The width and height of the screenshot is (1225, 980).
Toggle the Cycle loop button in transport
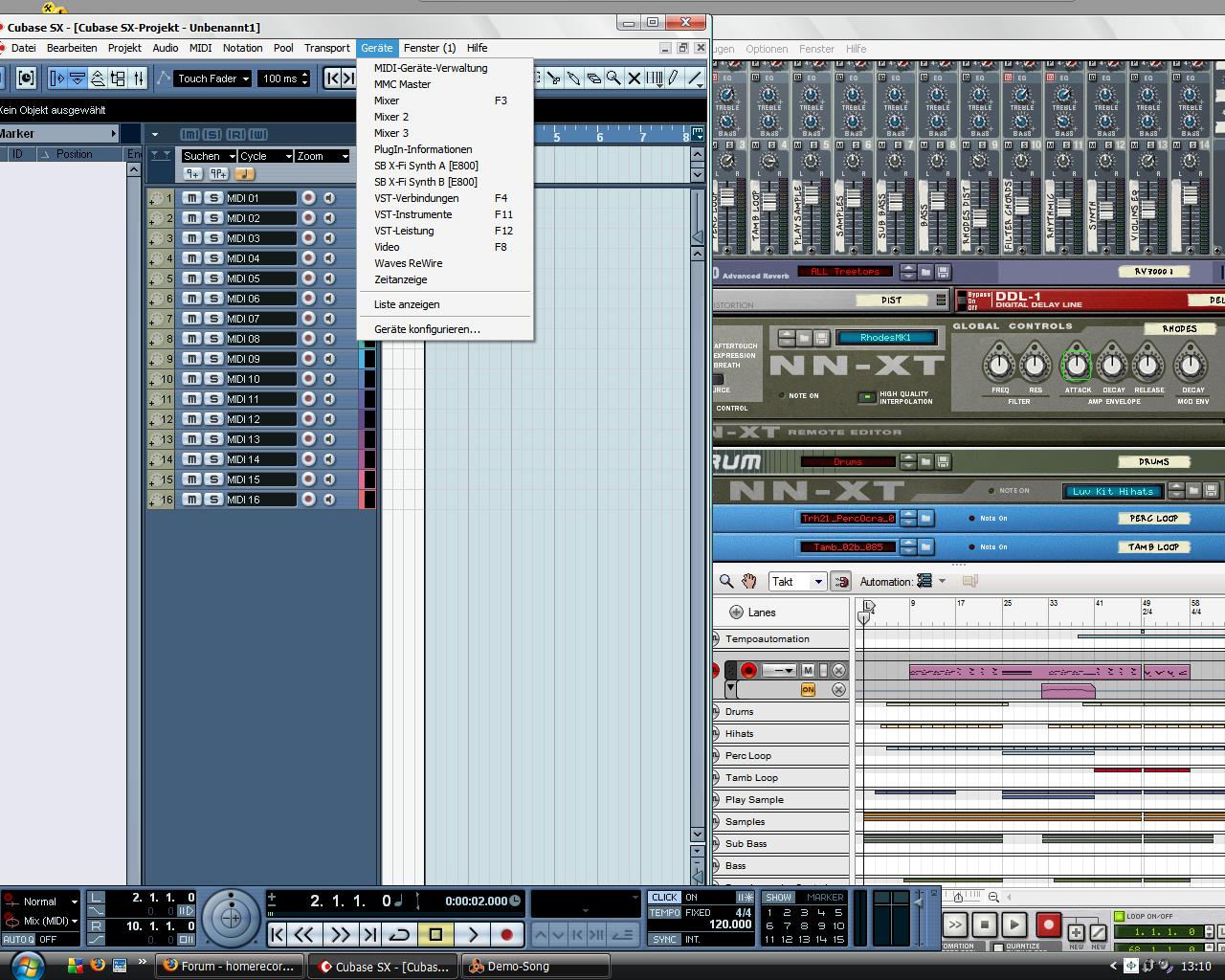coord(400,934)
